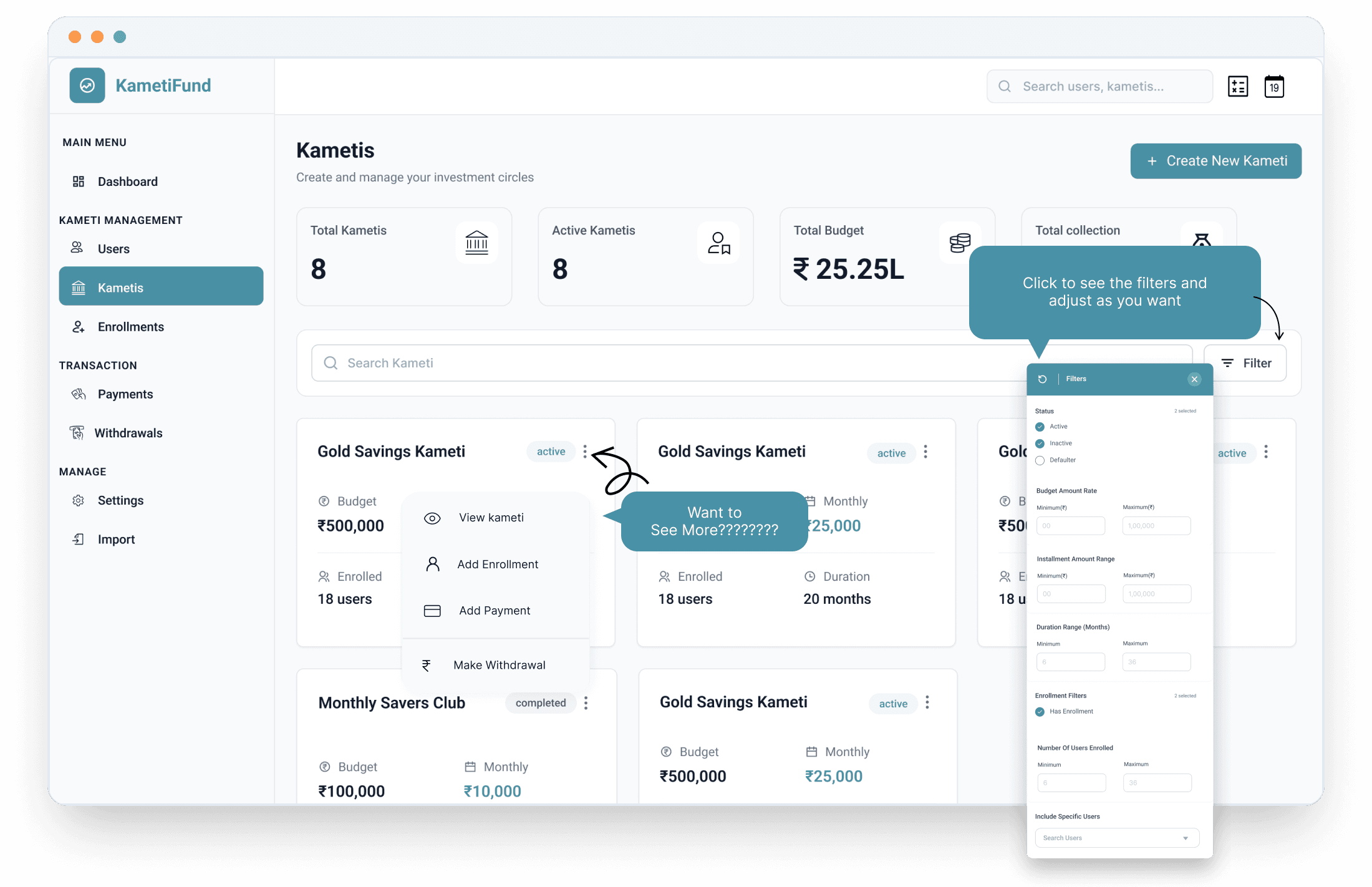Open three-dot menu on bottom Gold Savings Kameti
Viewport: 1372px width, 887px height.
pos(927,702)
